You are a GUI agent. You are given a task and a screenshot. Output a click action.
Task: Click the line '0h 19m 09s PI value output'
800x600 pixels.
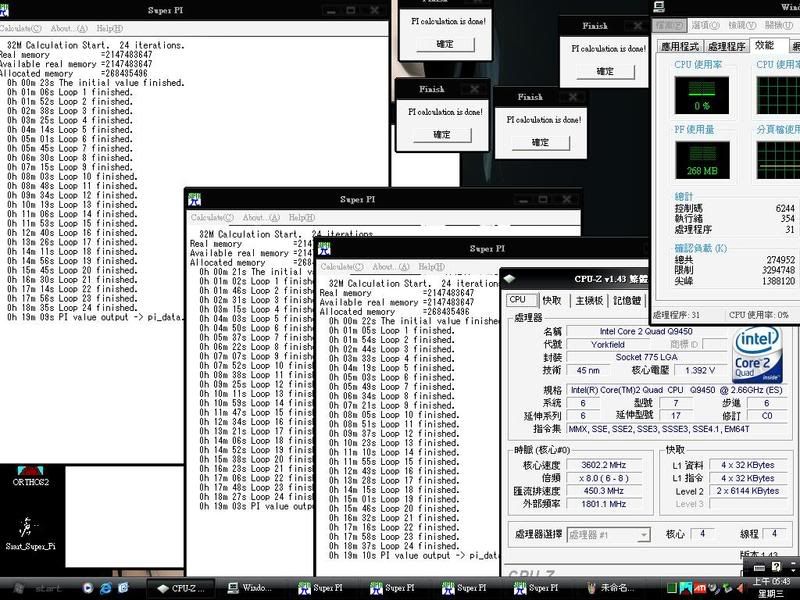[94, 317]
